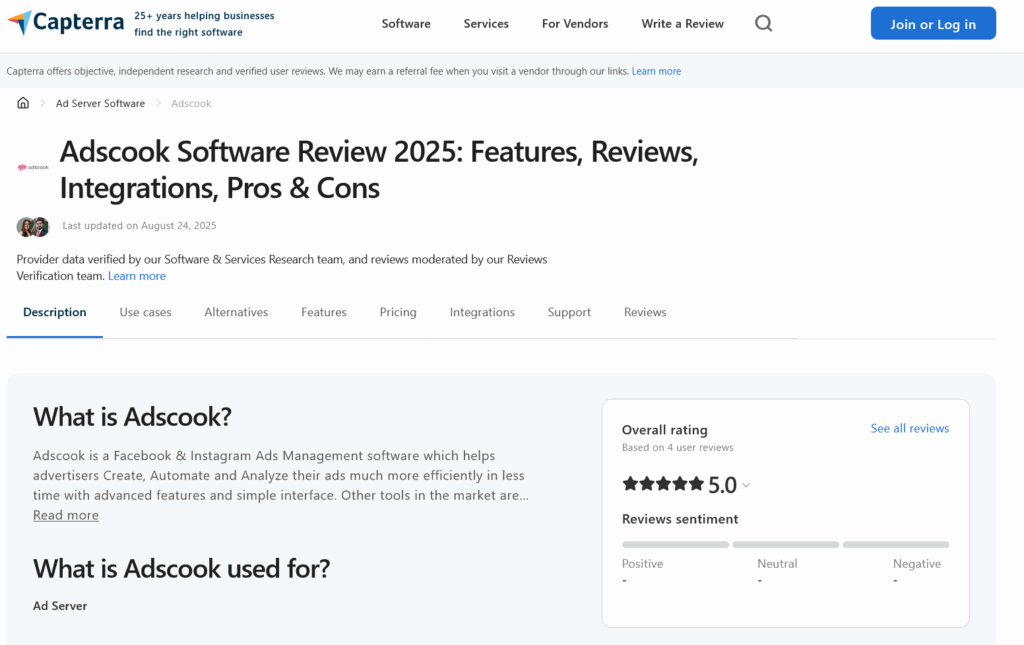
Task: Open the Software menu
Action: pos(406,24)
